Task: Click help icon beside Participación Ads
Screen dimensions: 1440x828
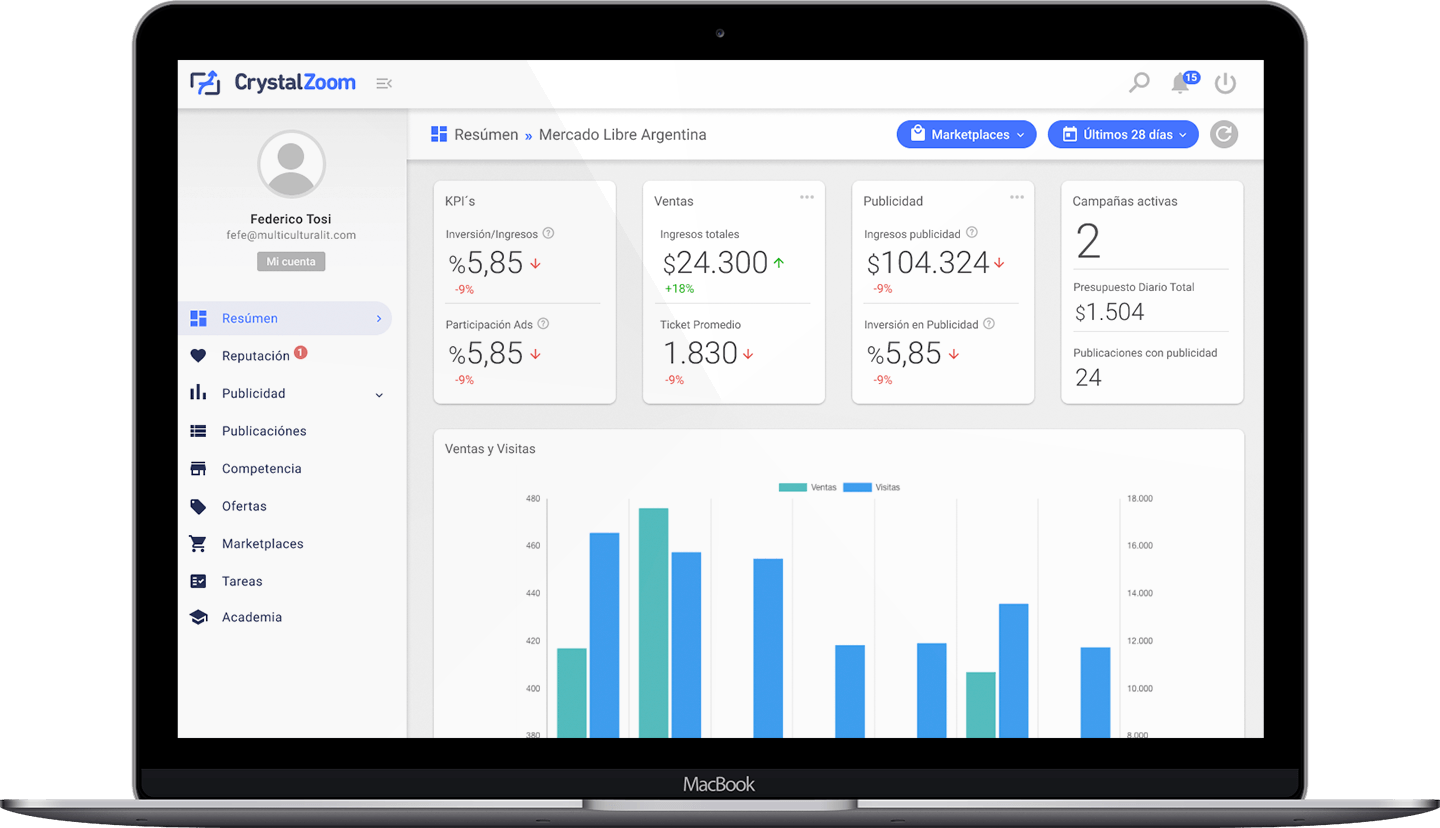Action: (543, 324)
